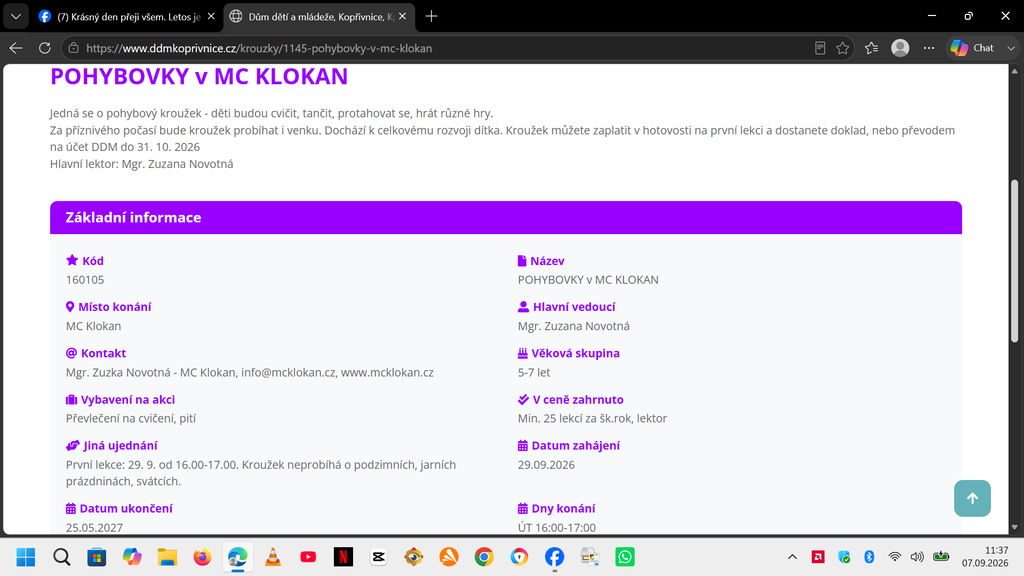The height and width of the screenshot is (576, 1024).
Task: Click the back arrow in the browser toolbar
Action: [x=16, y=48]
